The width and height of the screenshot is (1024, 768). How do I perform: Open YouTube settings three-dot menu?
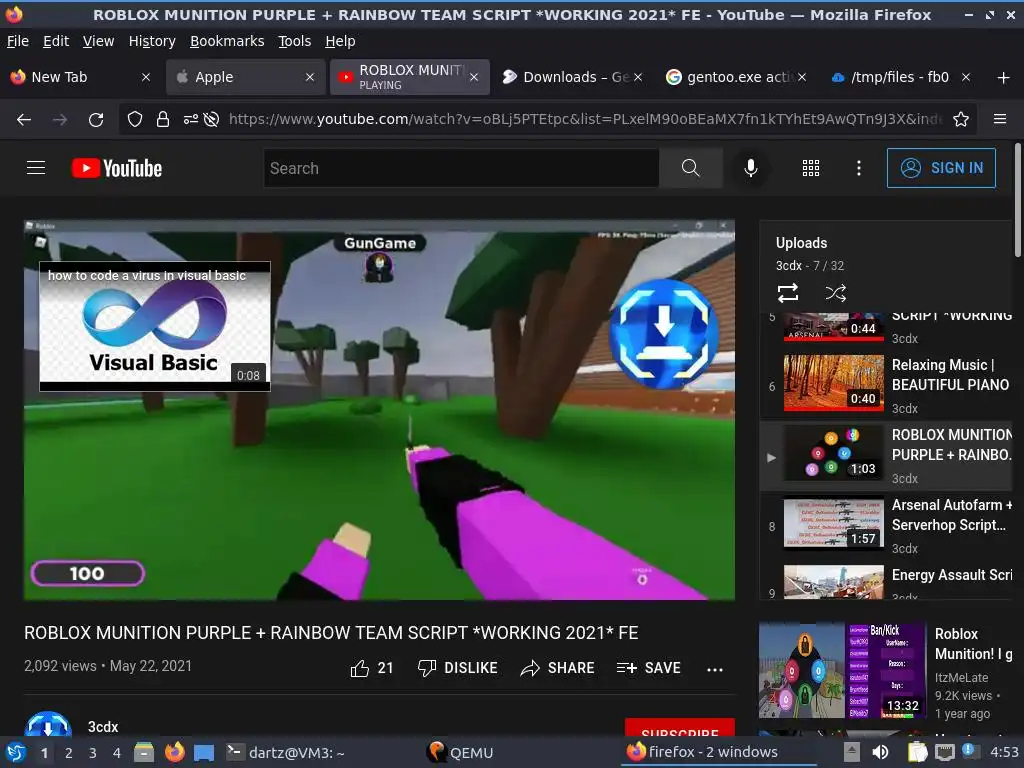[x=859, y=168]
